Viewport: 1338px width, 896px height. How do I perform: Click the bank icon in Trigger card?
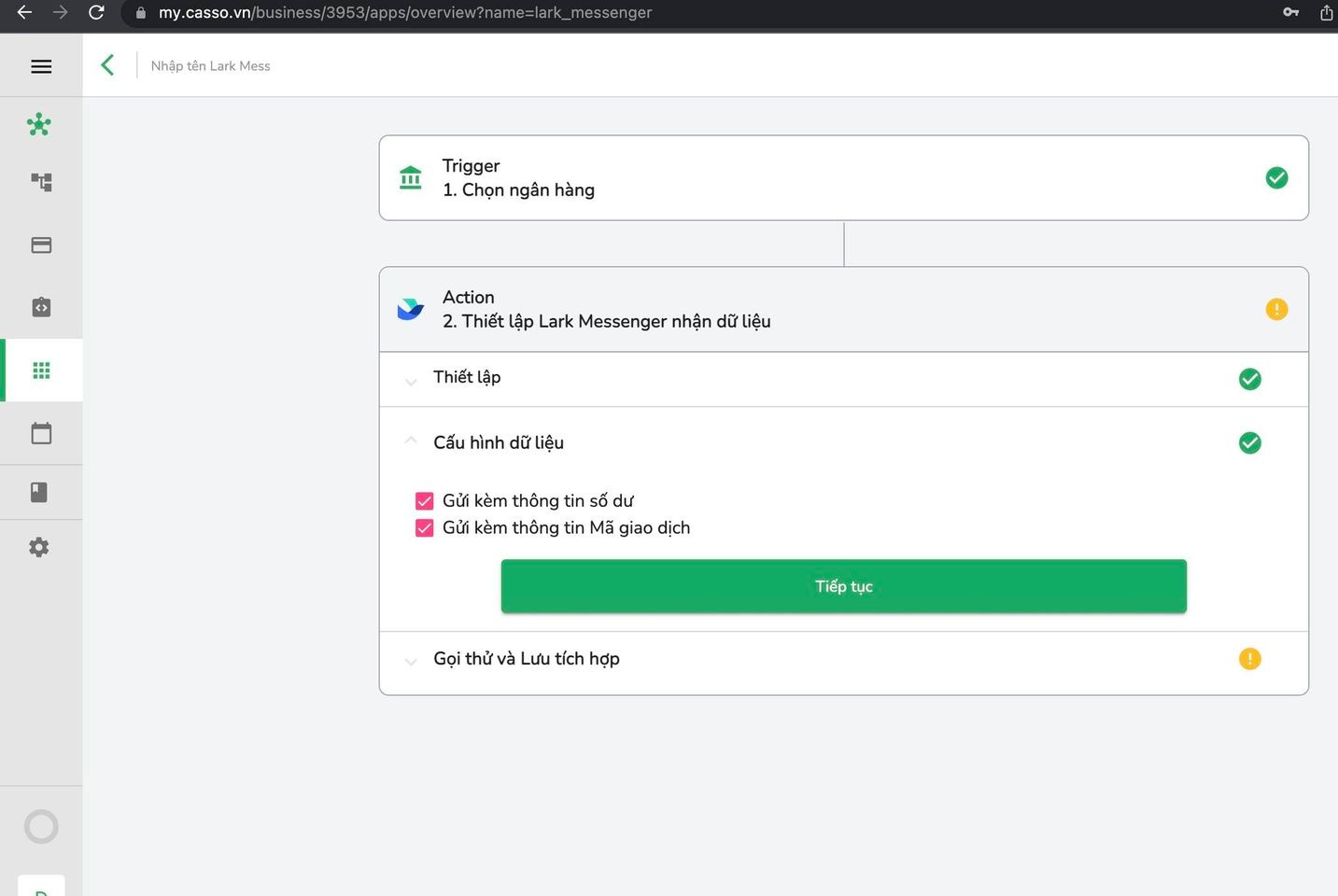click(411, 177)
